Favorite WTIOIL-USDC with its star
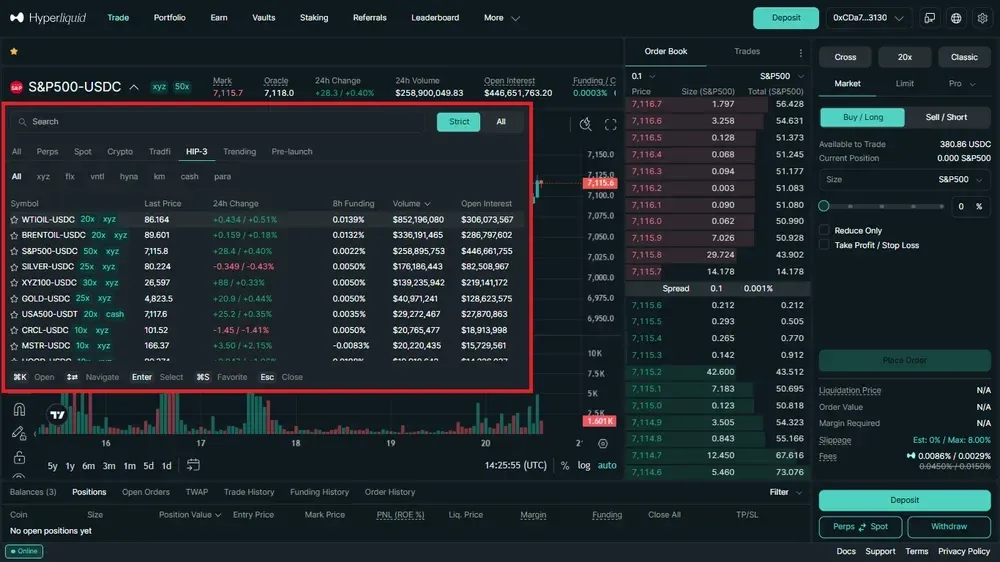The width and height of the screenshot is (1000, 562). coord(14,219)
